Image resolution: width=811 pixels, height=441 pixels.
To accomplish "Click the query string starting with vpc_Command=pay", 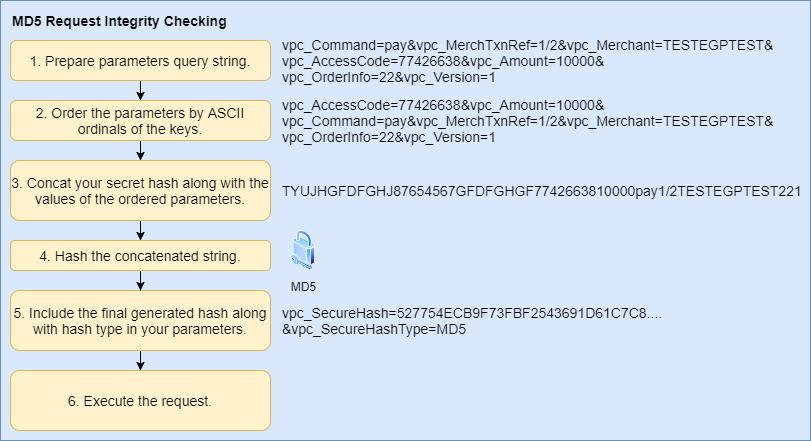I will tap(528, 47).
